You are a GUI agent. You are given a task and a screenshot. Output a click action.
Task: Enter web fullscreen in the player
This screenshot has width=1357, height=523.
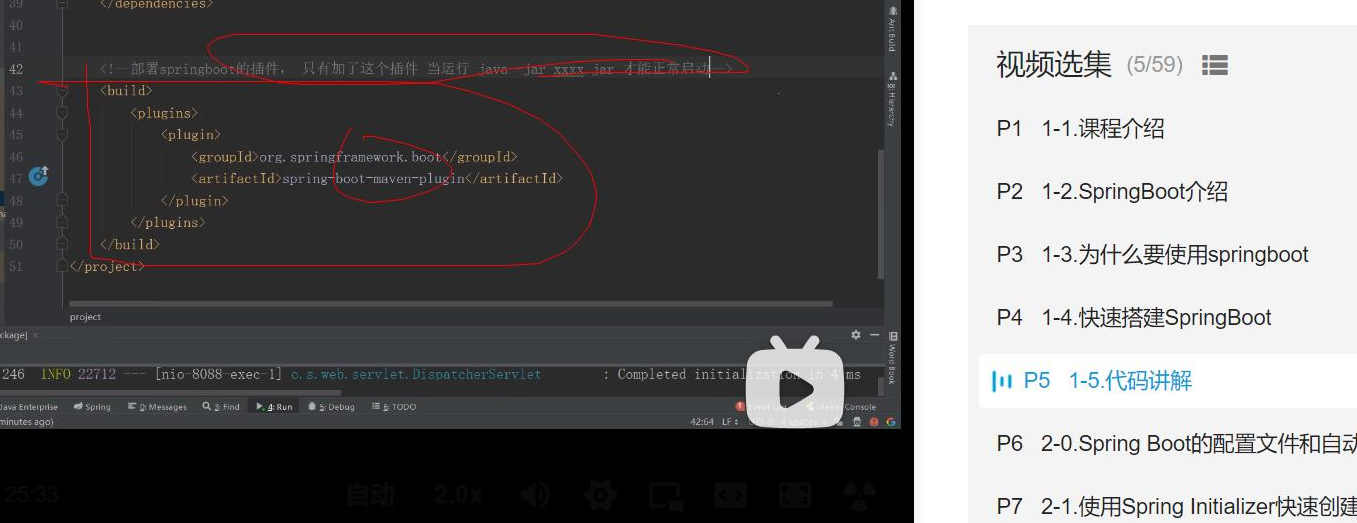(x=795, y=494)
